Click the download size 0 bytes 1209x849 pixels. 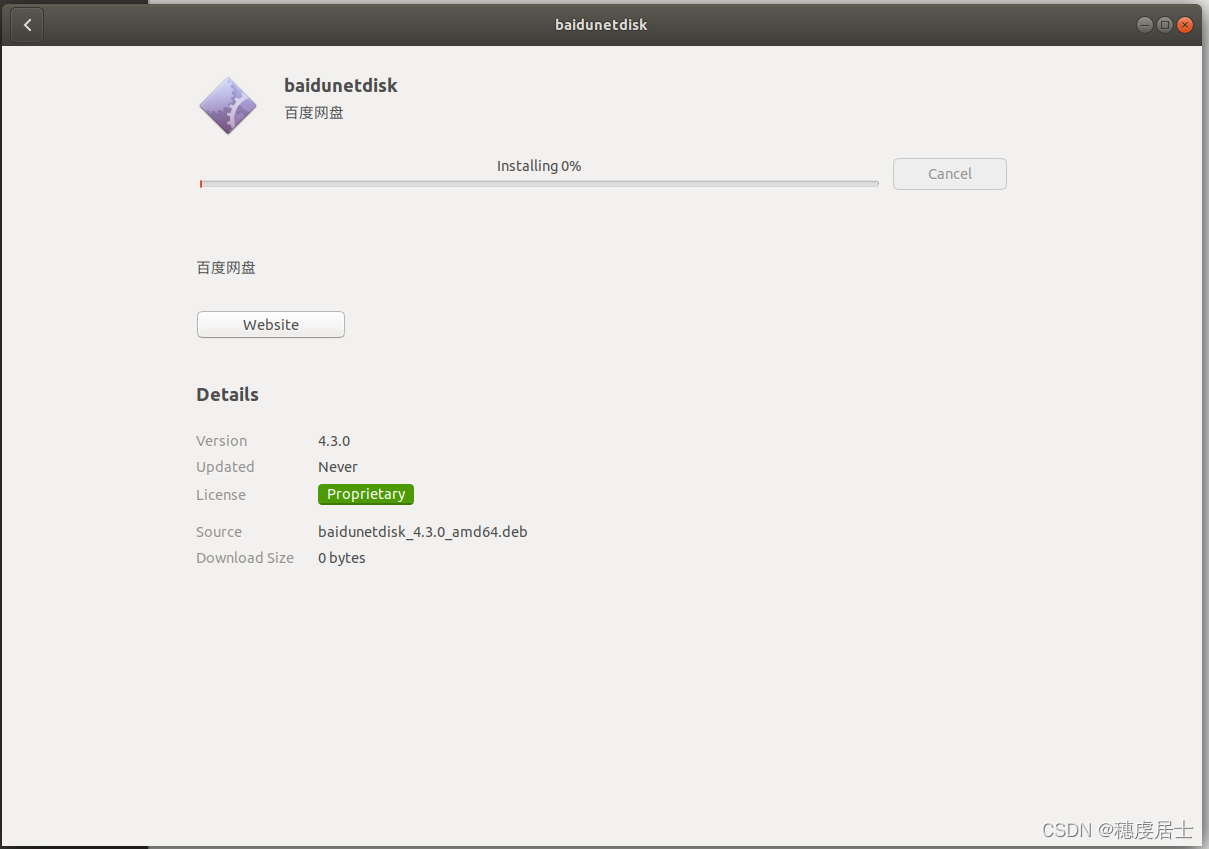[x=342, y=558]
